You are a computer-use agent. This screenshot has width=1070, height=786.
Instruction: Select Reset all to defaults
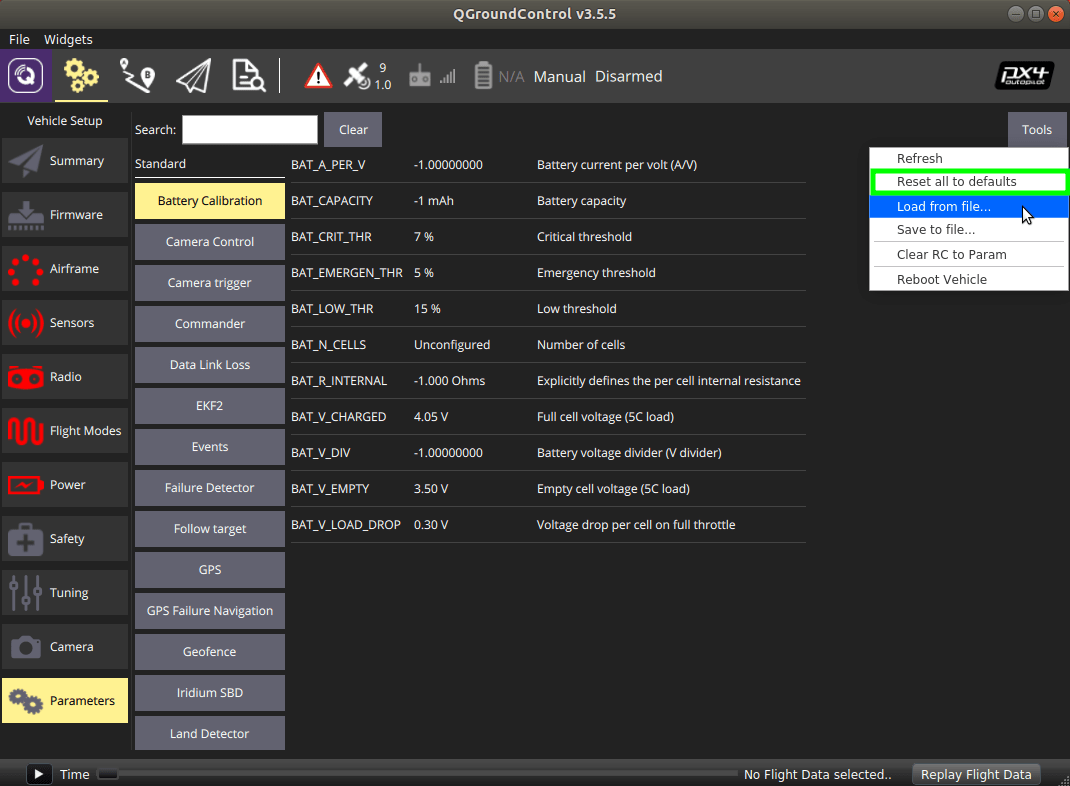[968, 181]
